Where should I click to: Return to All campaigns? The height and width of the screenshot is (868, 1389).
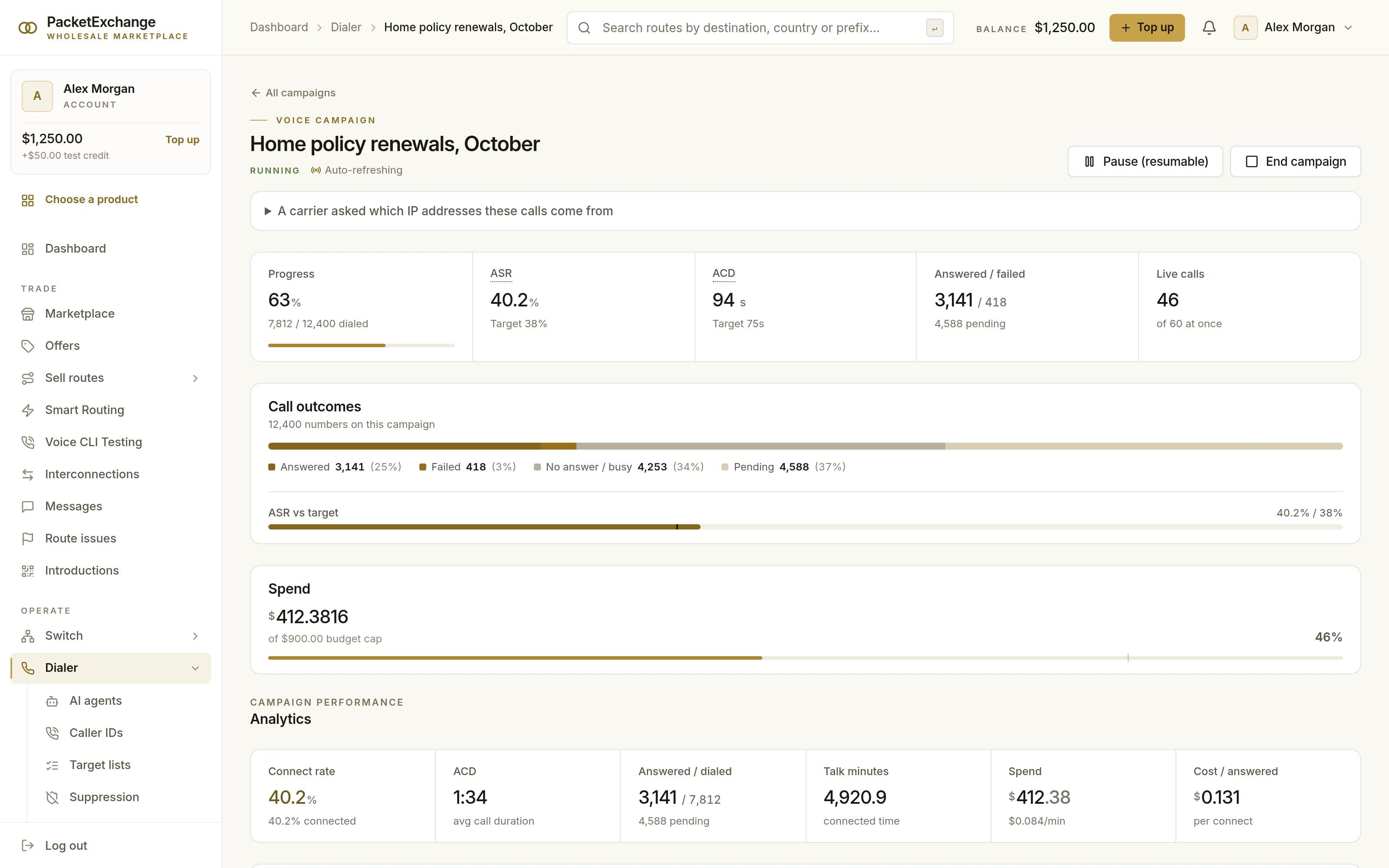click(x=293, y=93)
